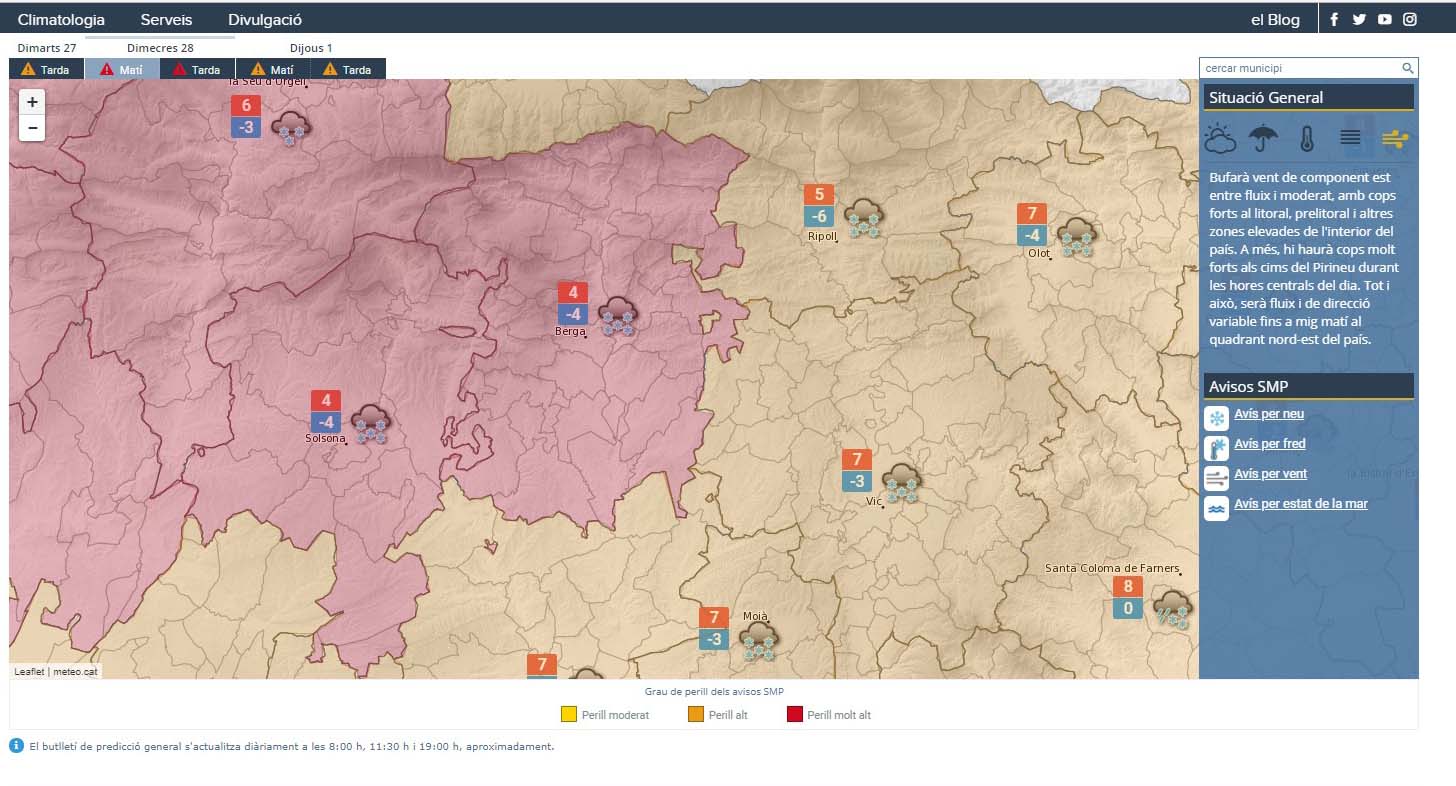Click the cercar municipi search field
The width and height of the screenshot is (1456, 786).
coord(1298,68)
